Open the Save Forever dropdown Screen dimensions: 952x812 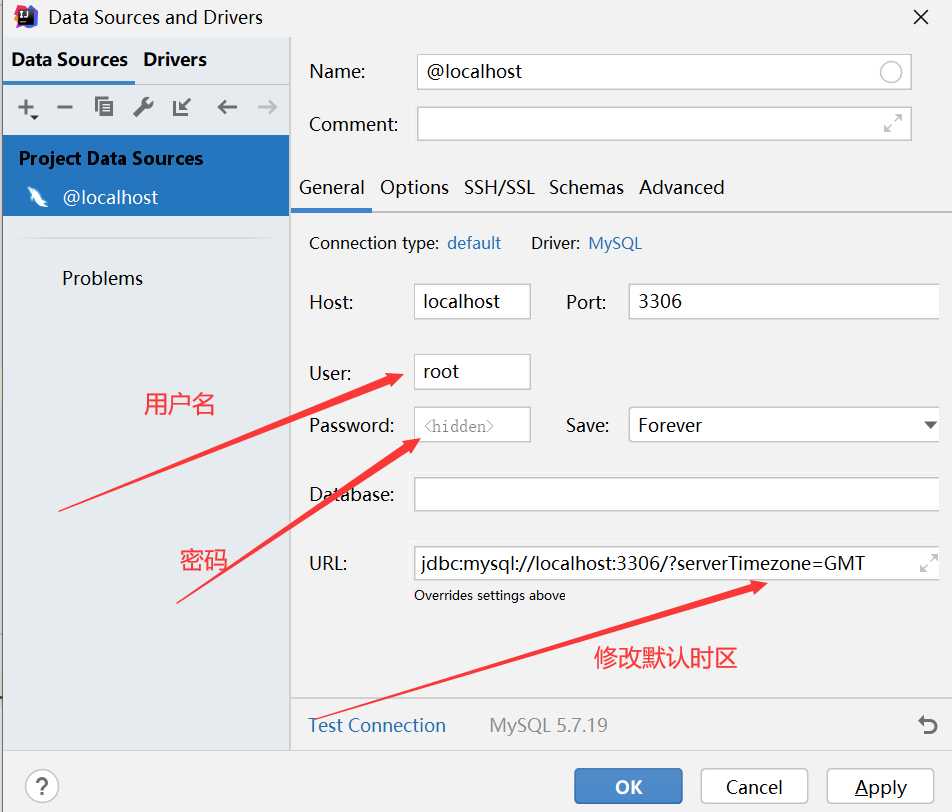point(784,425)
